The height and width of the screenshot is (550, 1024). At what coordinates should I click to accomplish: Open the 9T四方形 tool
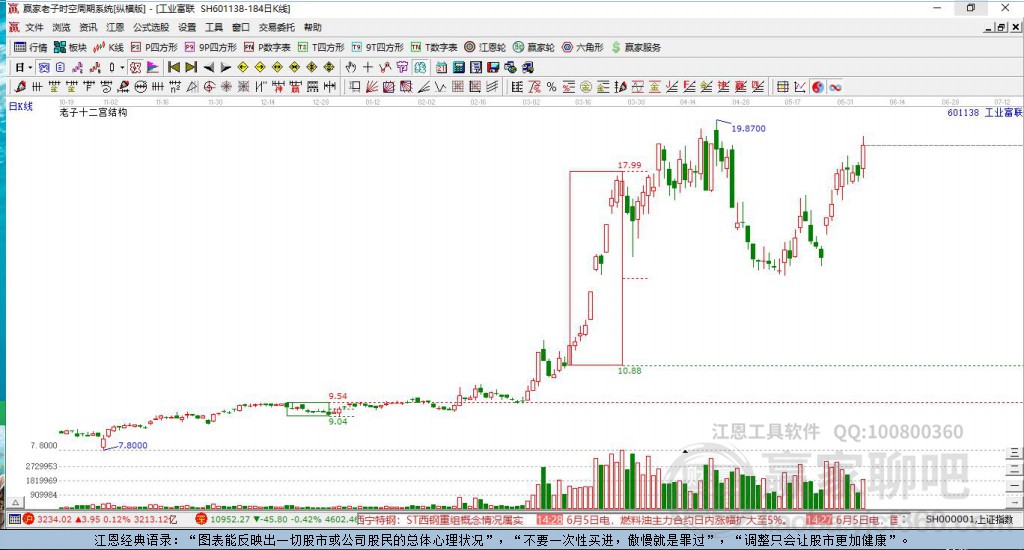click(377, 47)
